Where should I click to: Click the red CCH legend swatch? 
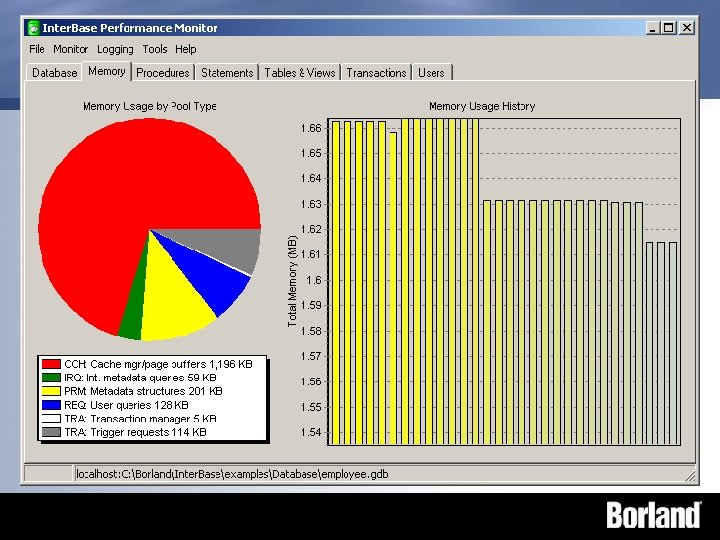(51, 364)
